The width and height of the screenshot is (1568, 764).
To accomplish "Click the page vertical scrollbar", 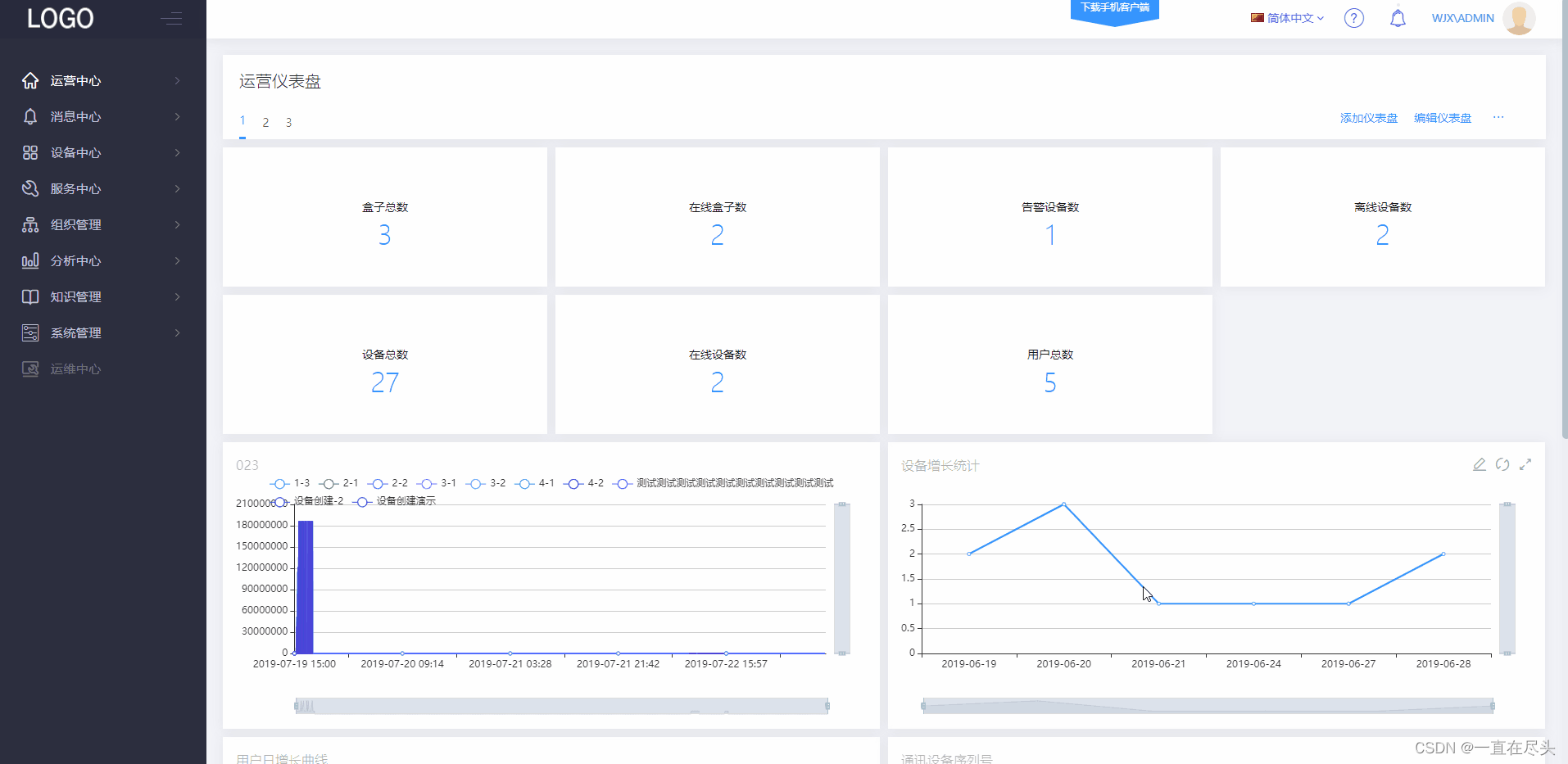I will coord(1564,221).
